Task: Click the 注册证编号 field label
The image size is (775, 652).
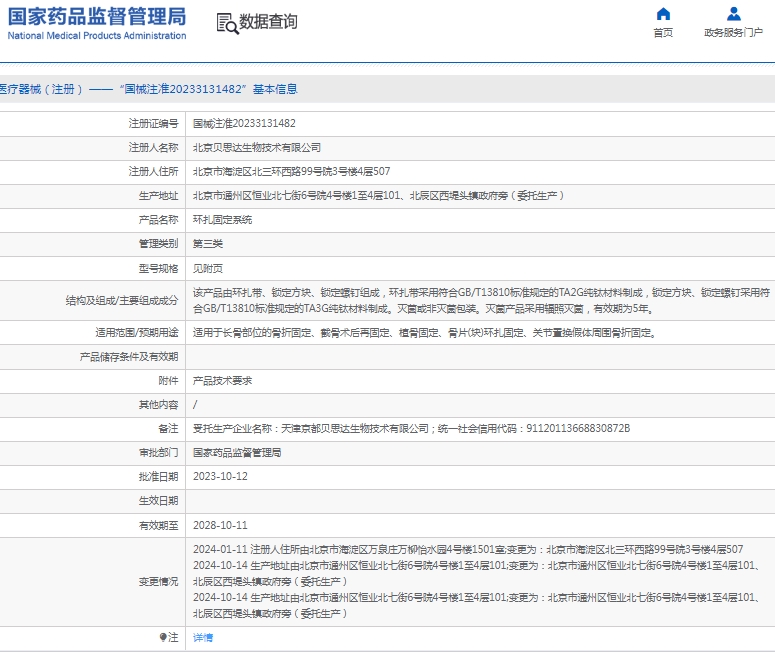Action: click(153, 124)
